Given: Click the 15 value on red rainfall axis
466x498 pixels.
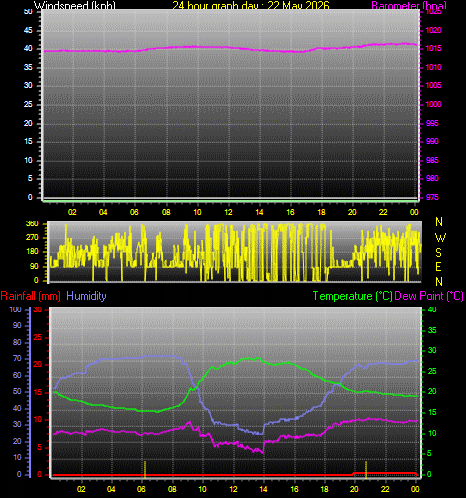Looking at the screenshot, I should pyautogui.click(x=38, y=392).
